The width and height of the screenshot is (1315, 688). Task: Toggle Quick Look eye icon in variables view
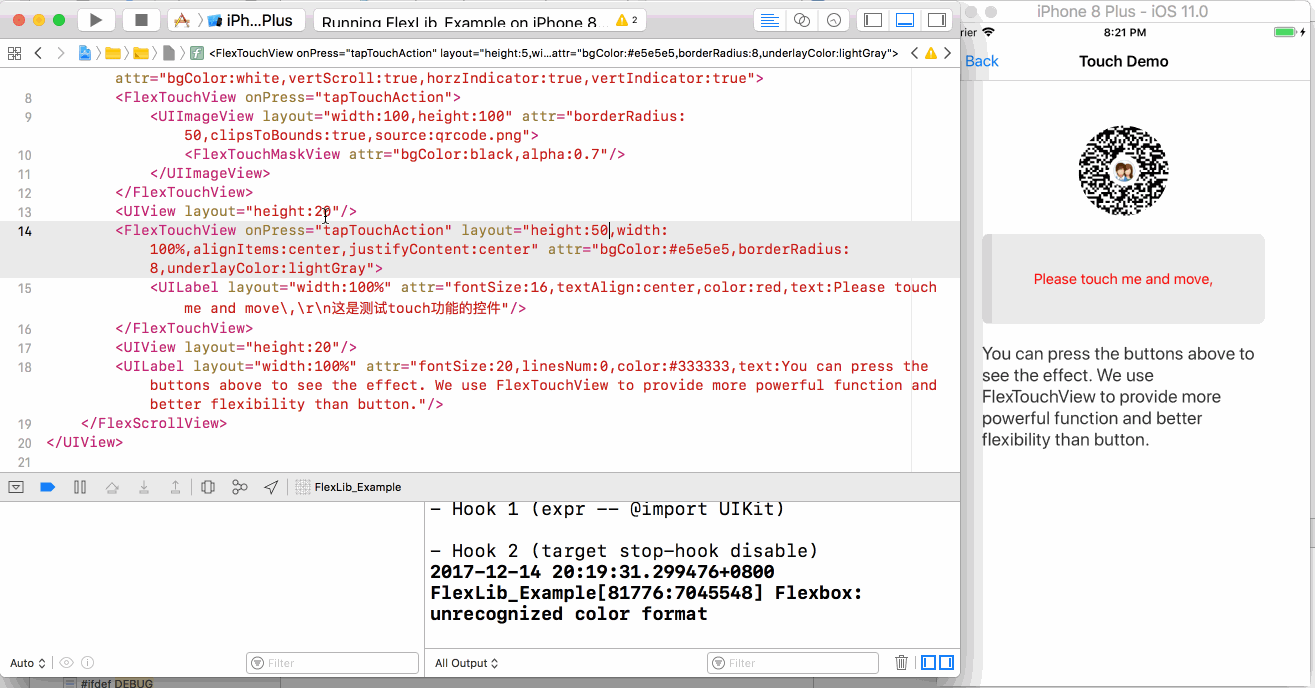tap(67, 663)
